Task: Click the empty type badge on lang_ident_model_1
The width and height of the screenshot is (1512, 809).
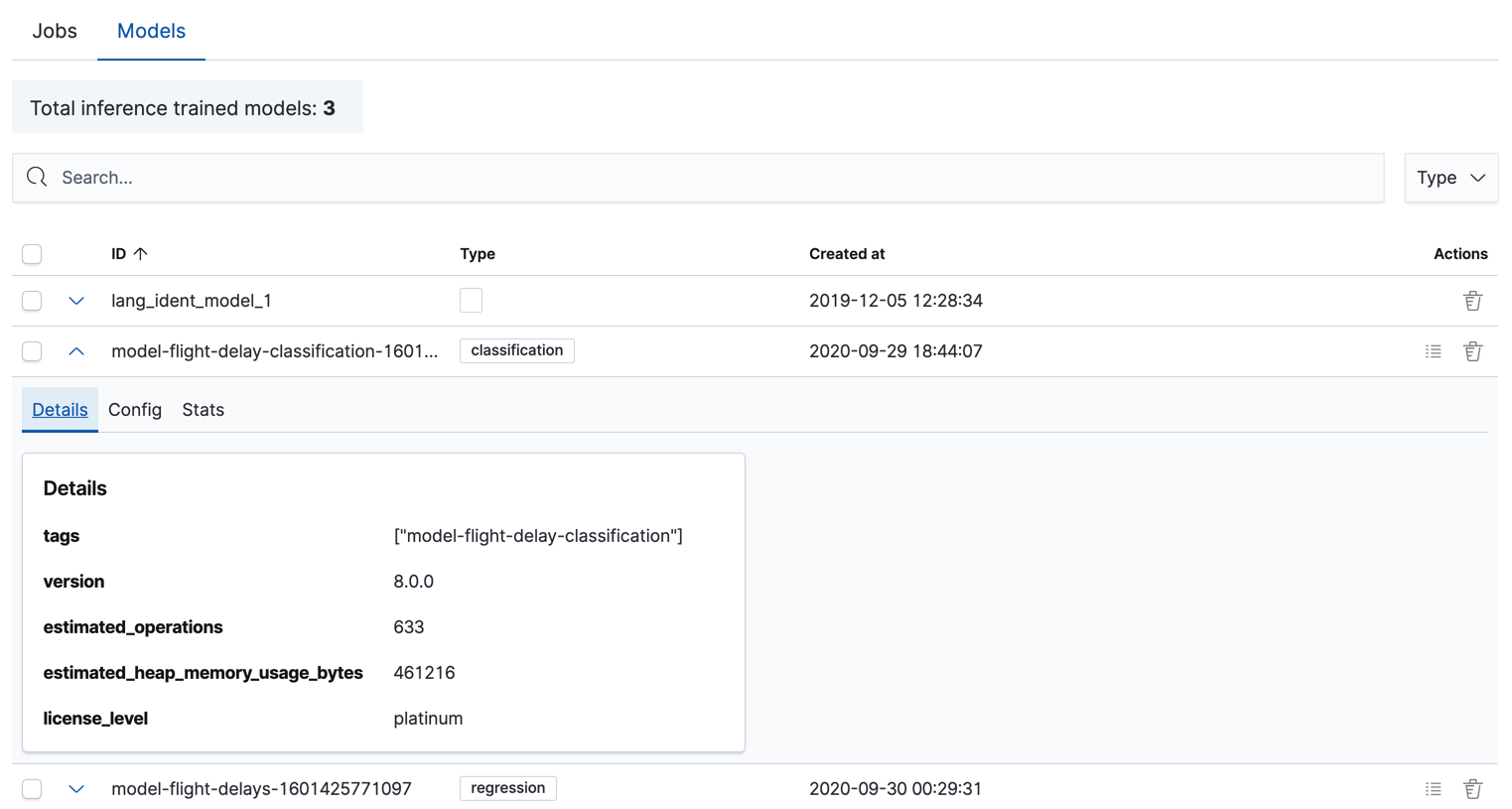Action: click(471, 300)
